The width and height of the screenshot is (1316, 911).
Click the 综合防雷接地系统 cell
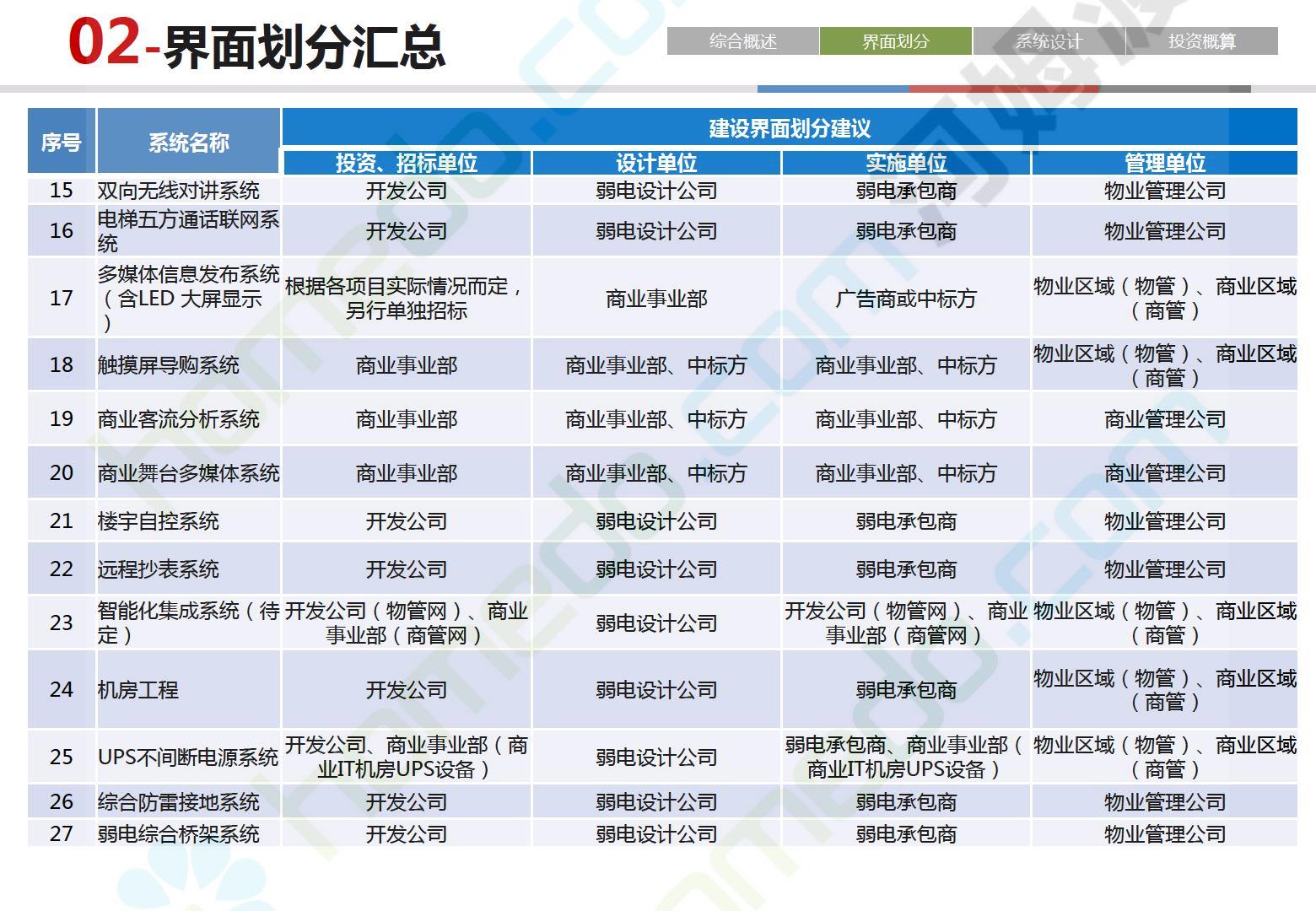[x=189, y=801]
